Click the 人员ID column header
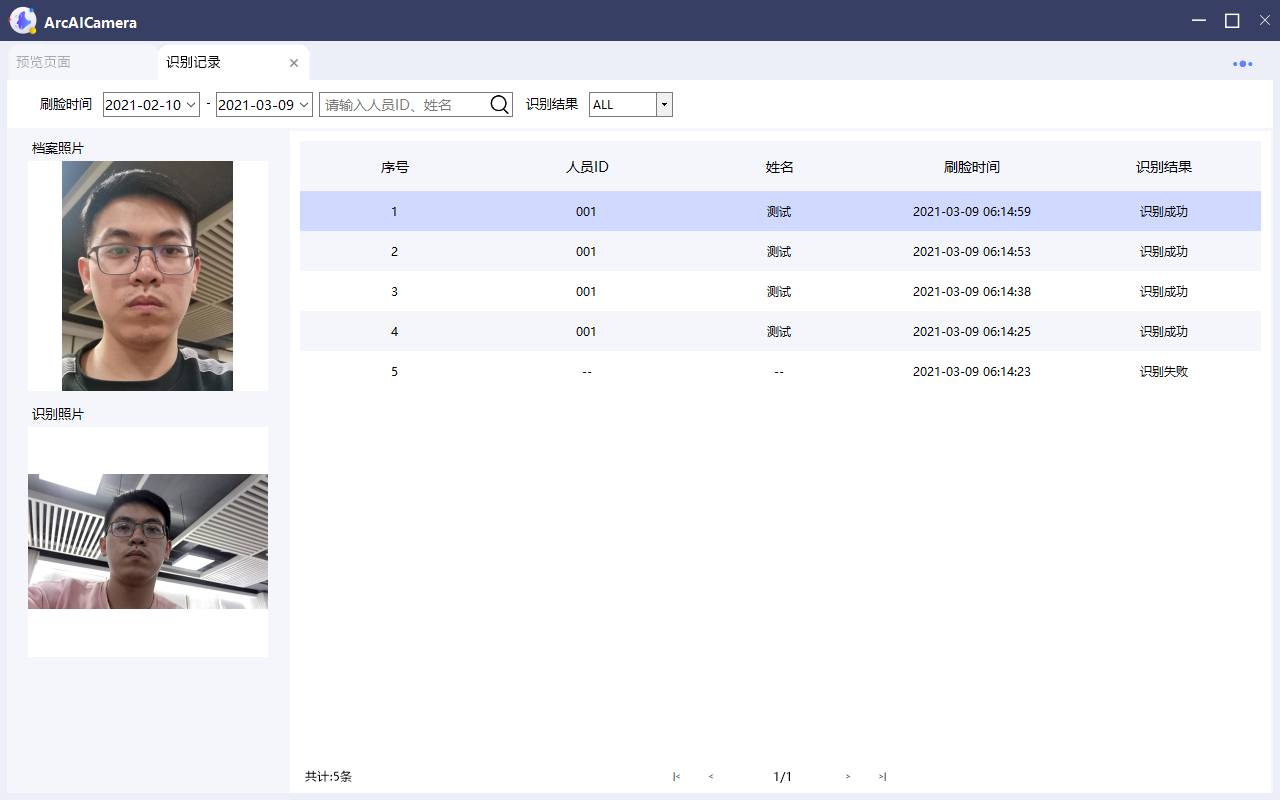The image size is (1280, 800). (x=587, y=167)
